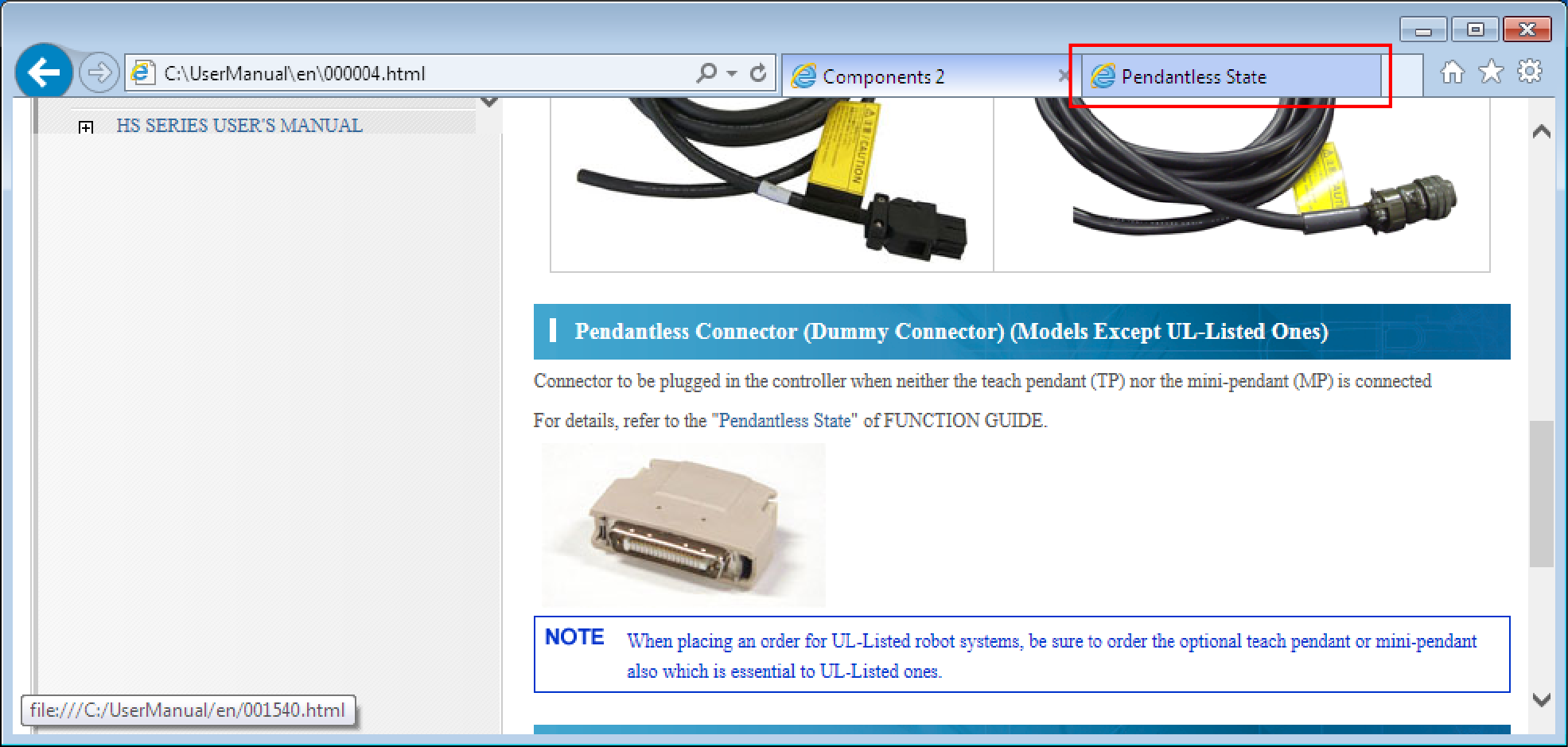
Task: Click the Refresh page icon
Action: pos(758,73)
